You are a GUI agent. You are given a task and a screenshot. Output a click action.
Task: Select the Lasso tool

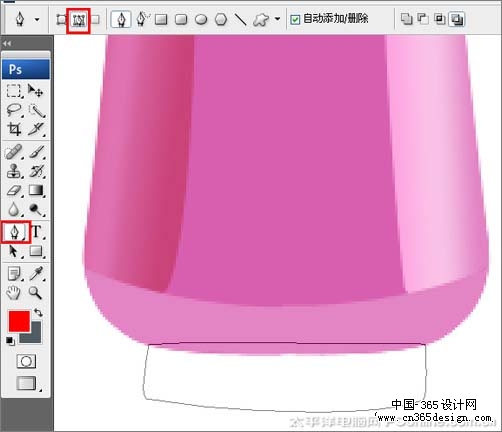(x=14, y=110)
